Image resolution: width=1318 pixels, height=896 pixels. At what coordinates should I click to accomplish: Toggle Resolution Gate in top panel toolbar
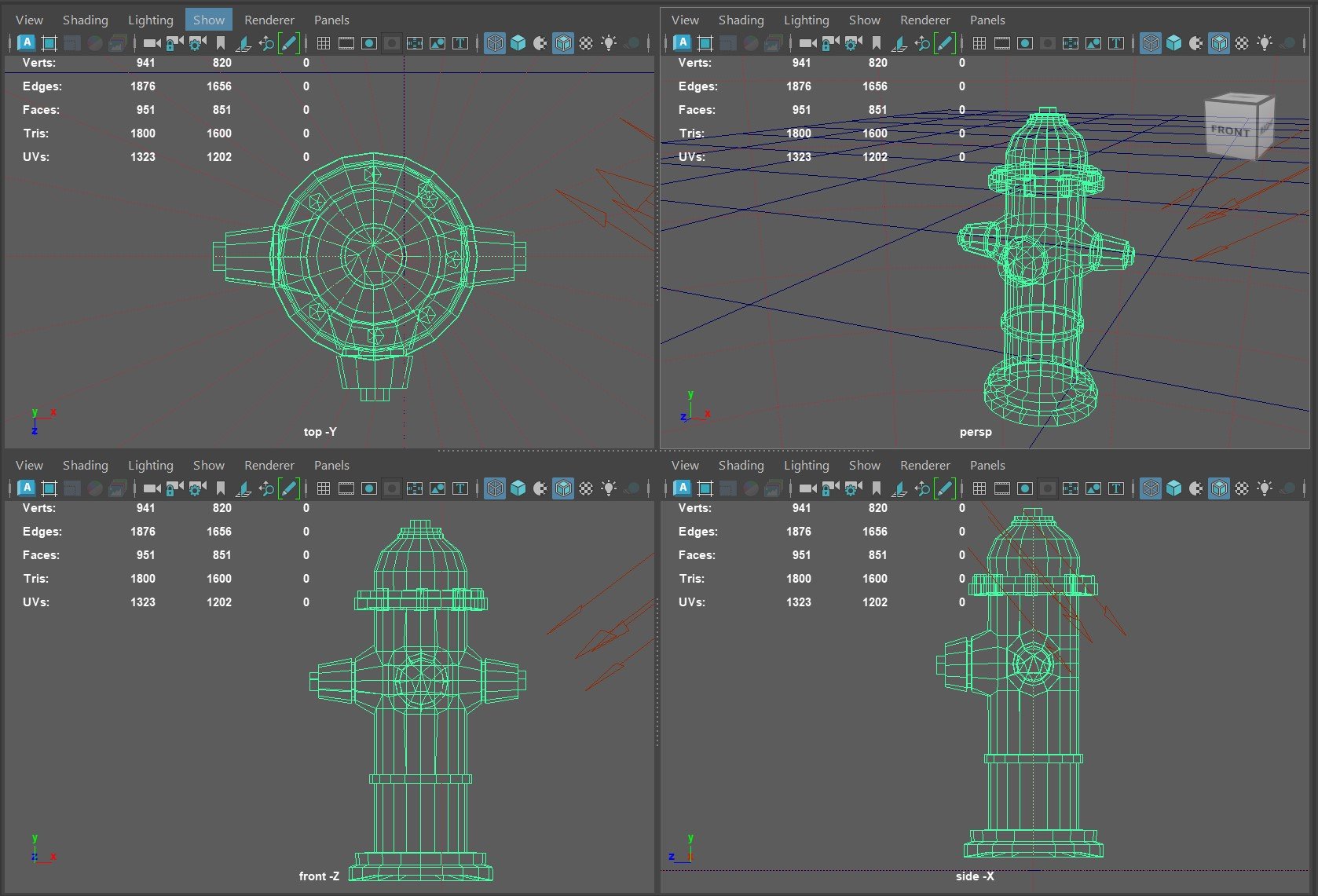(369, 43)
